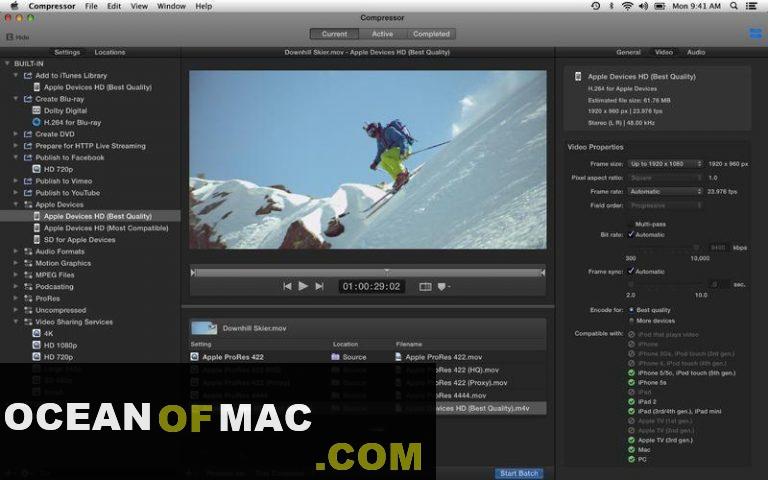Select the 4K video sharing setting
The image size is (768, 480).
pyautogui.click(x=48, y=334)
